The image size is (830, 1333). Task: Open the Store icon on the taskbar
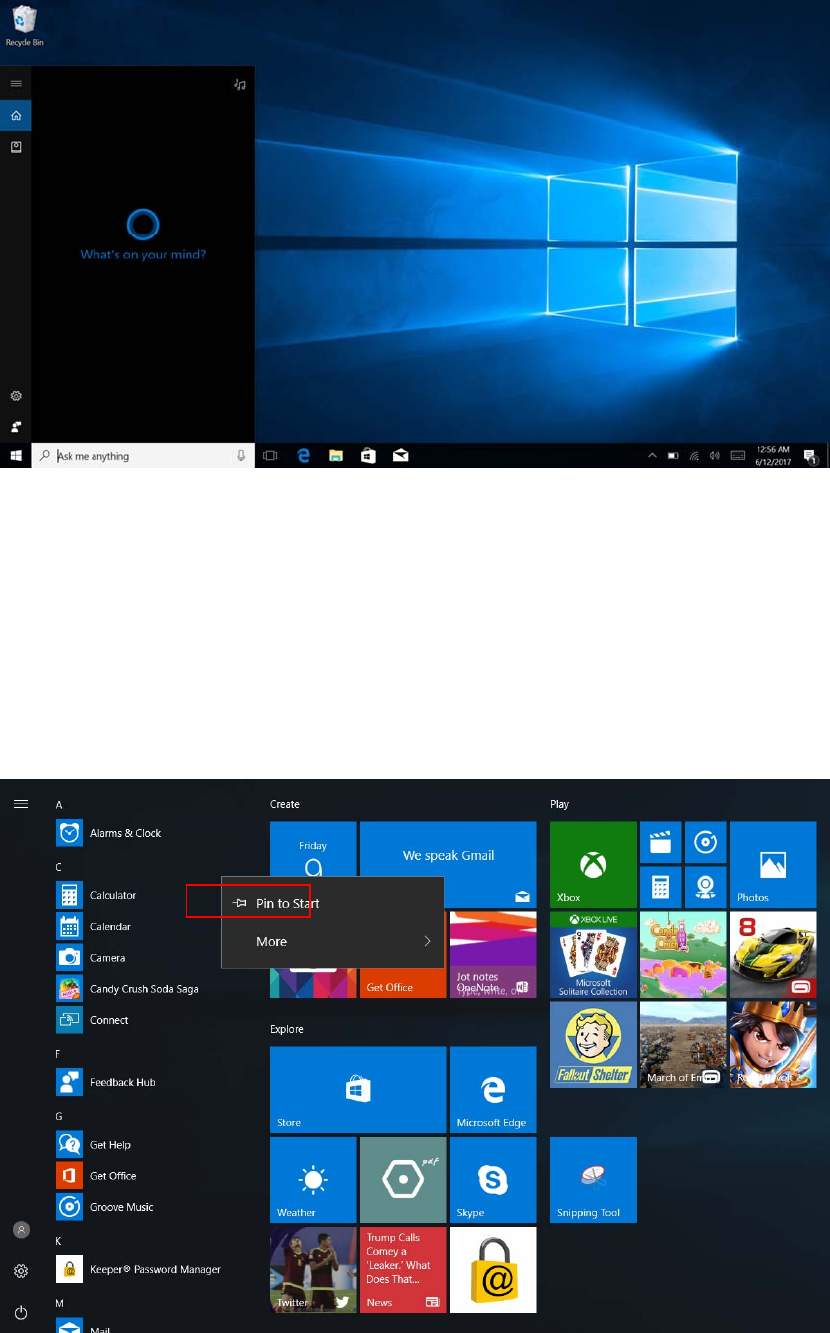368,456
